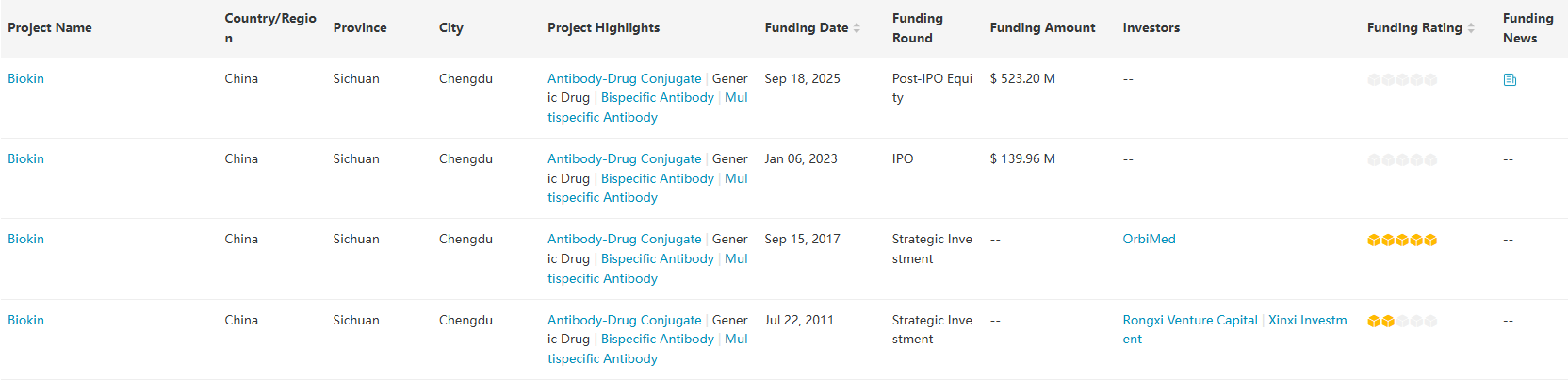Click the empty rating for IPO row

pyautogui.click(x=1401, y=160)
